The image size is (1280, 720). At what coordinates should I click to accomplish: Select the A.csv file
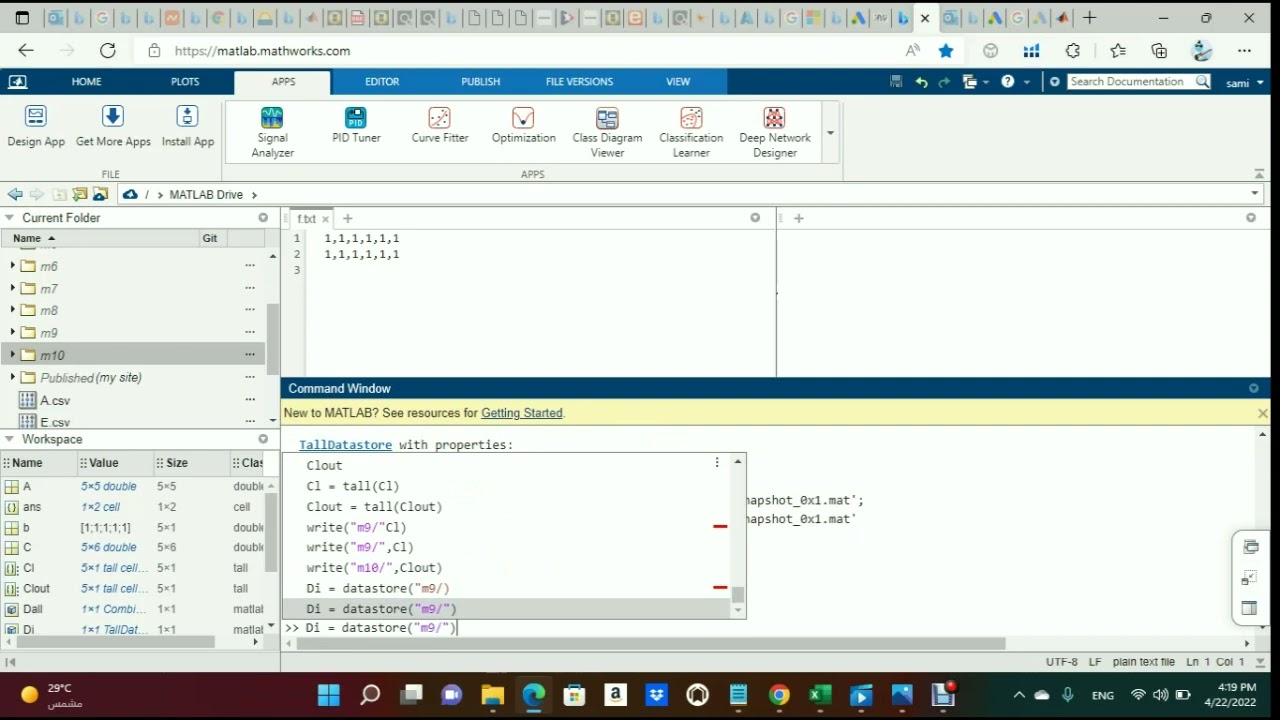pyautogui.click(x=55, y=400)
